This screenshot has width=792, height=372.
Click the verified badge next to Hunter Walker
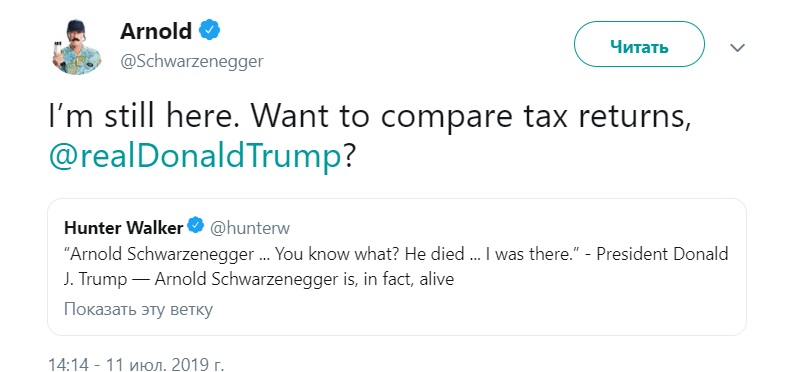195,225
